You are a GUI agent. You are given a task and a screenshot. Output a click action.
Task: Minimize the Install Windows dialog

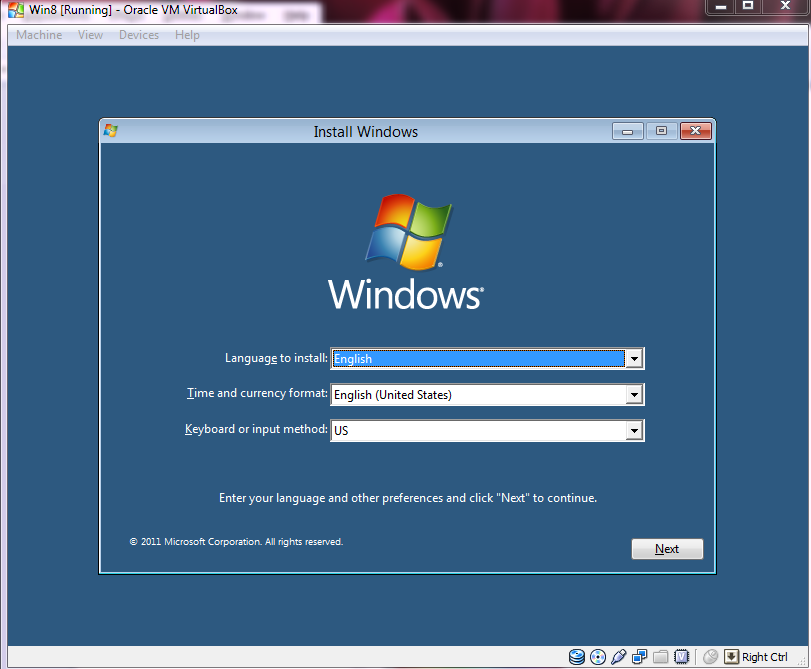pyautogui.click(x=627, y=131)
